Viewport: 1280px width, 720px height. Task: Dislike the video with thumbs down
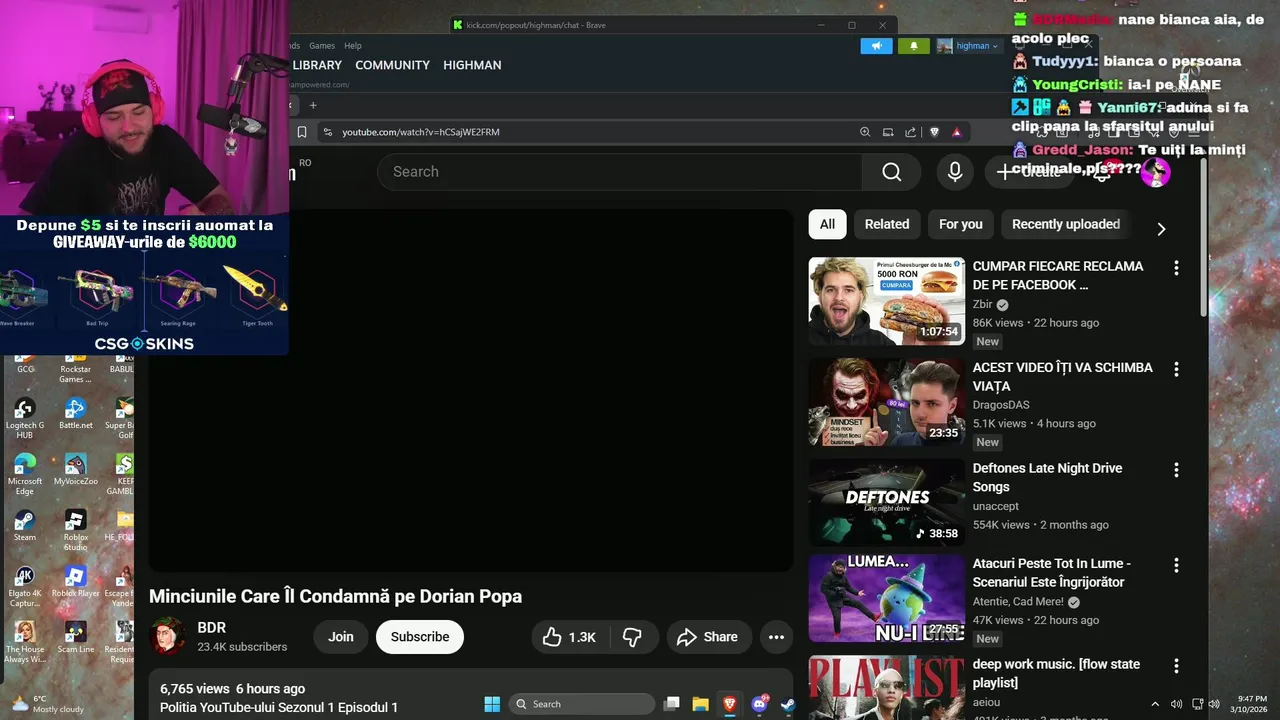(632, 637)
